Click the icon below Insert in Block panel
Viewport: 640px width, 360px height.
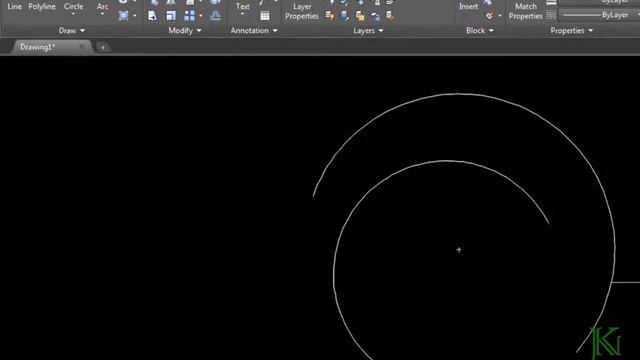pos(489,16)
